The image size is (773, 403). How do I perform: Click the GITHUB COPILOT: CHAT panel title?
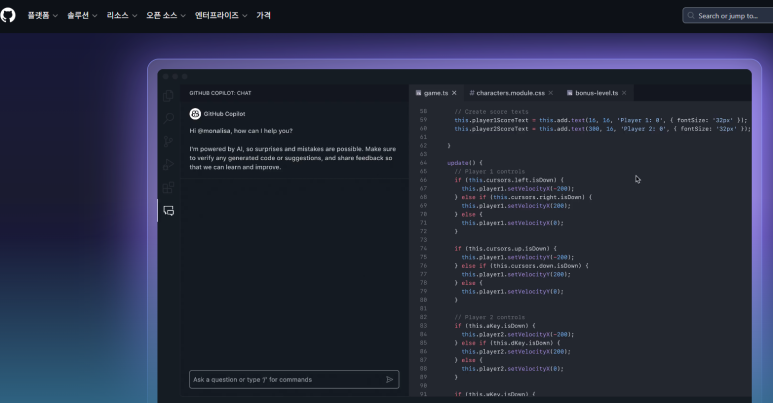[220, 93]
